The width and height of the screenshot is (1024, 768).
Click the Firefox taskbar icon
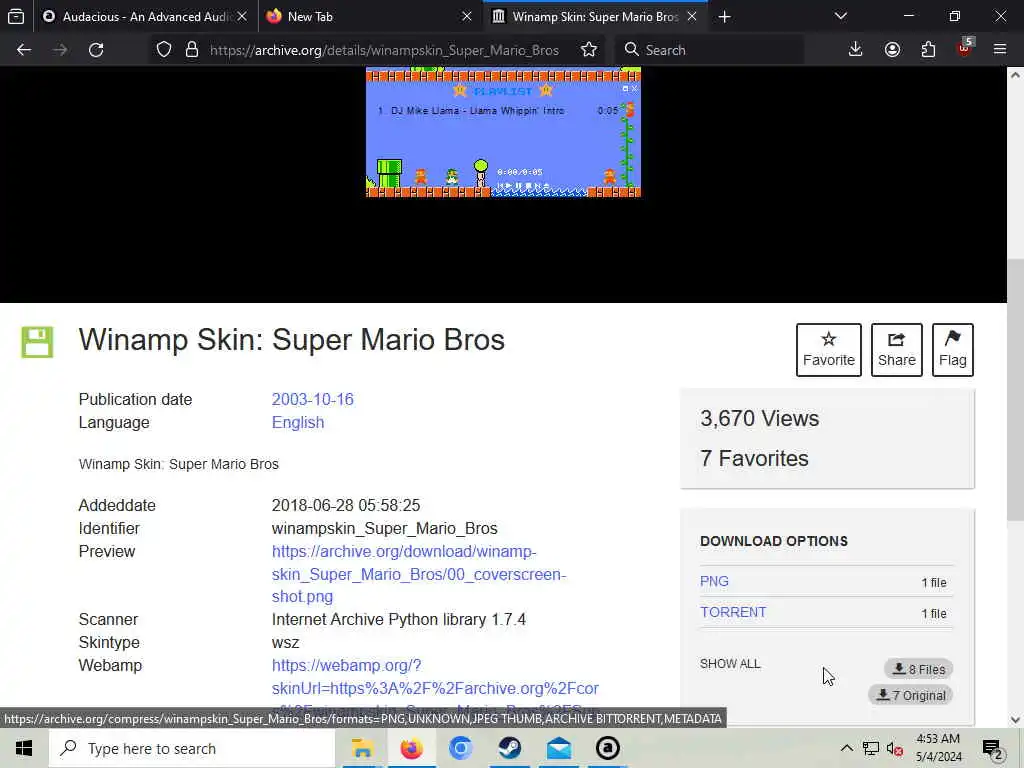[411, 748]
